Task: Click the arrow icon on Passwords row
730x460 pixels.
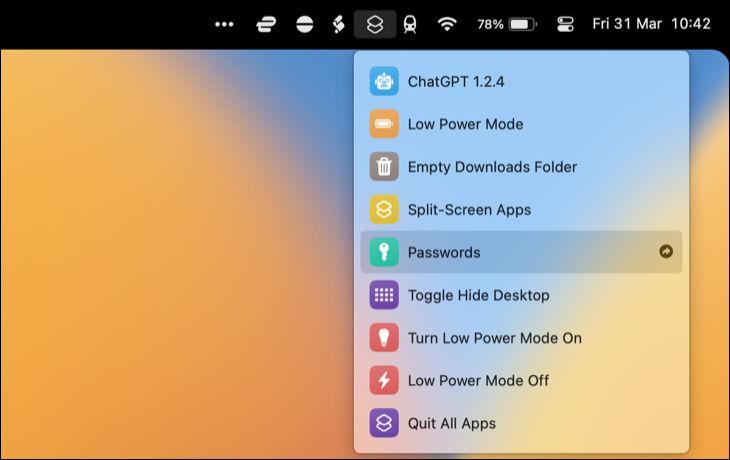Action: [666, 251]
